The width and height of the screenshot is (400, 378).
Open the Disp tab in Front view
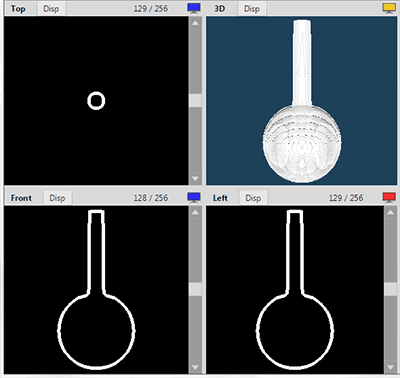[57, 198]
